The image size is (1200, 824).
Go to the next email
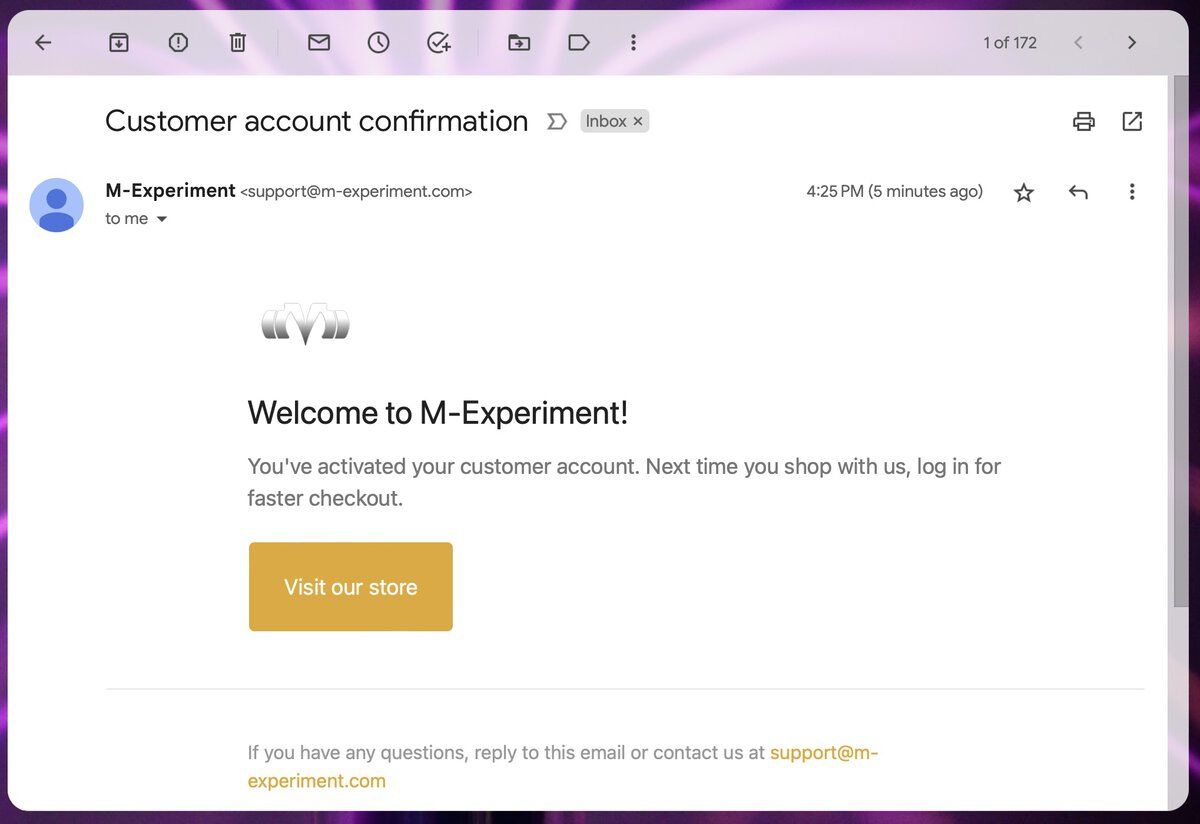click(x=1131, y=42)
